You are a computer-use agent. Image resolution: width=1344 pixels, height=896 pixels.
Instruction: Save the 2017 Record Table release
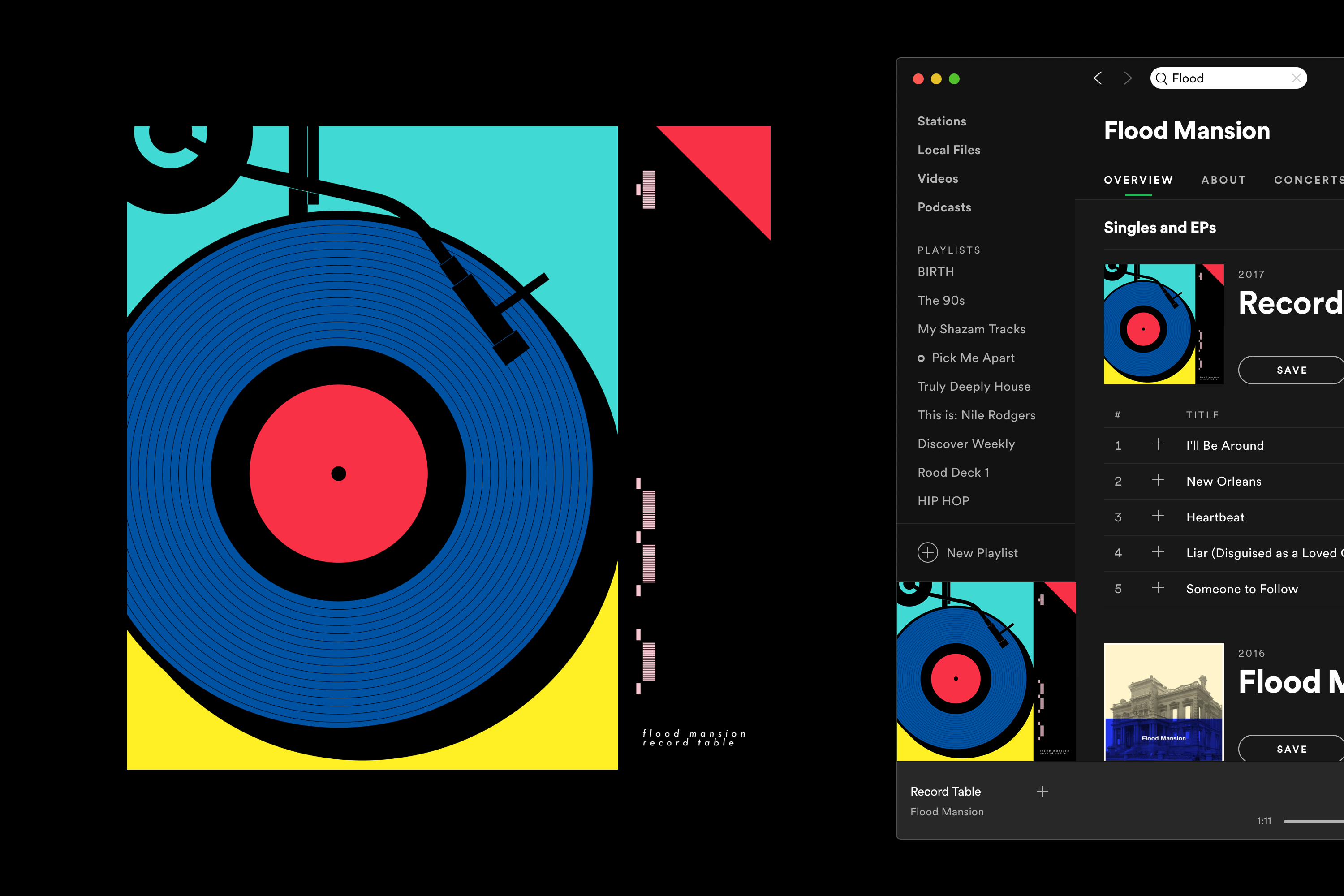(1292, 370)
